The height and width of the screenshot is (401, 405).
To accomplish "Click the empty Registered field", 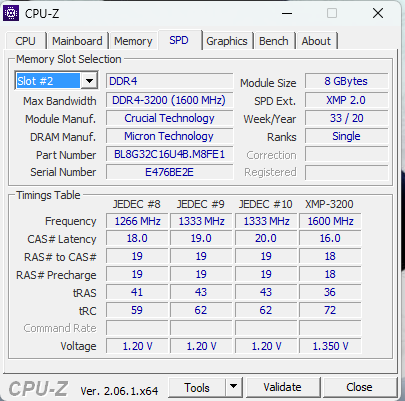I will tap(346, 172).
